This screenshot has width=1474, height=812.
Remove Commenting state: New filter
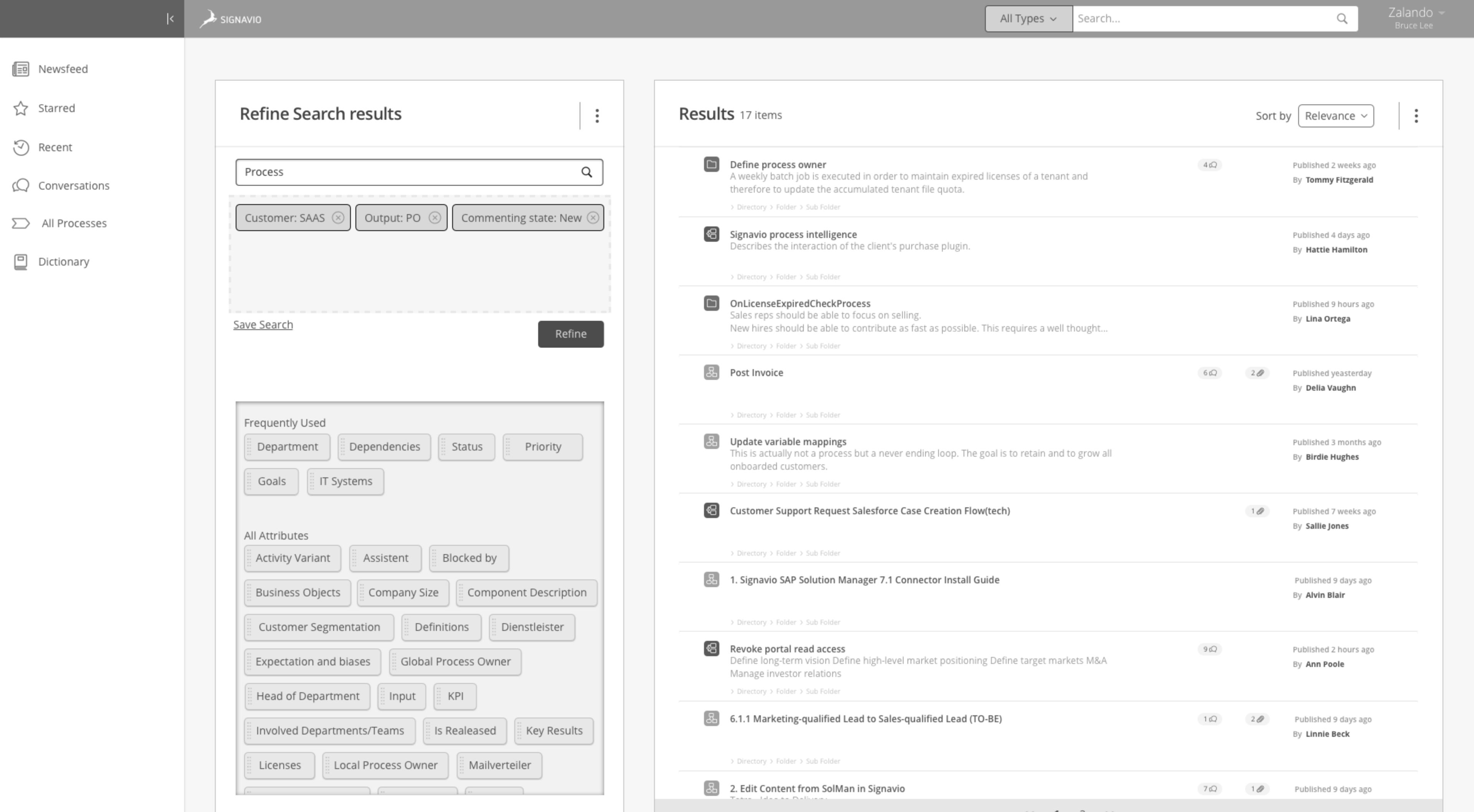[593, 218]
